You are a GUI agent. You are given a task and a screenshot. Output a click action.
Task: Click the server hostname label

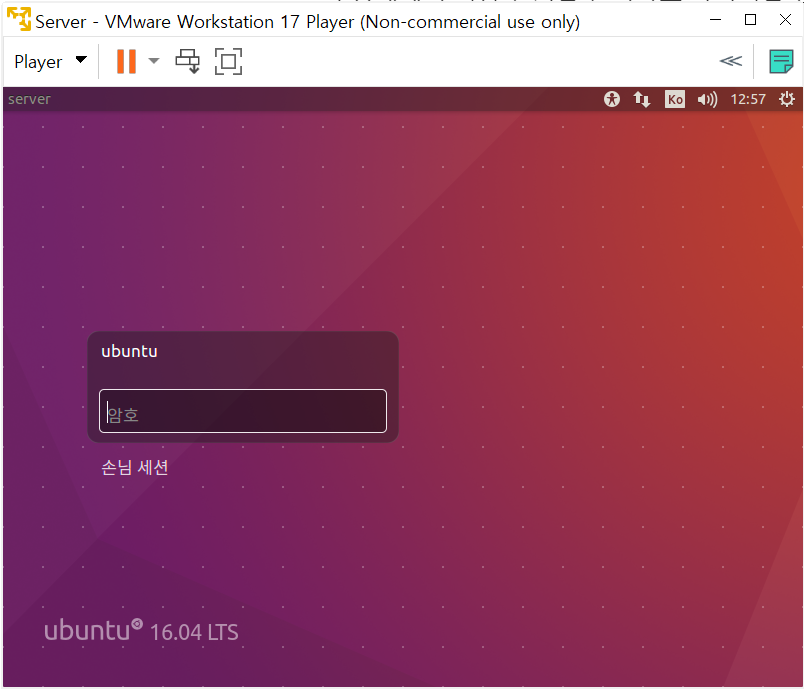click(x=29, y=99)
